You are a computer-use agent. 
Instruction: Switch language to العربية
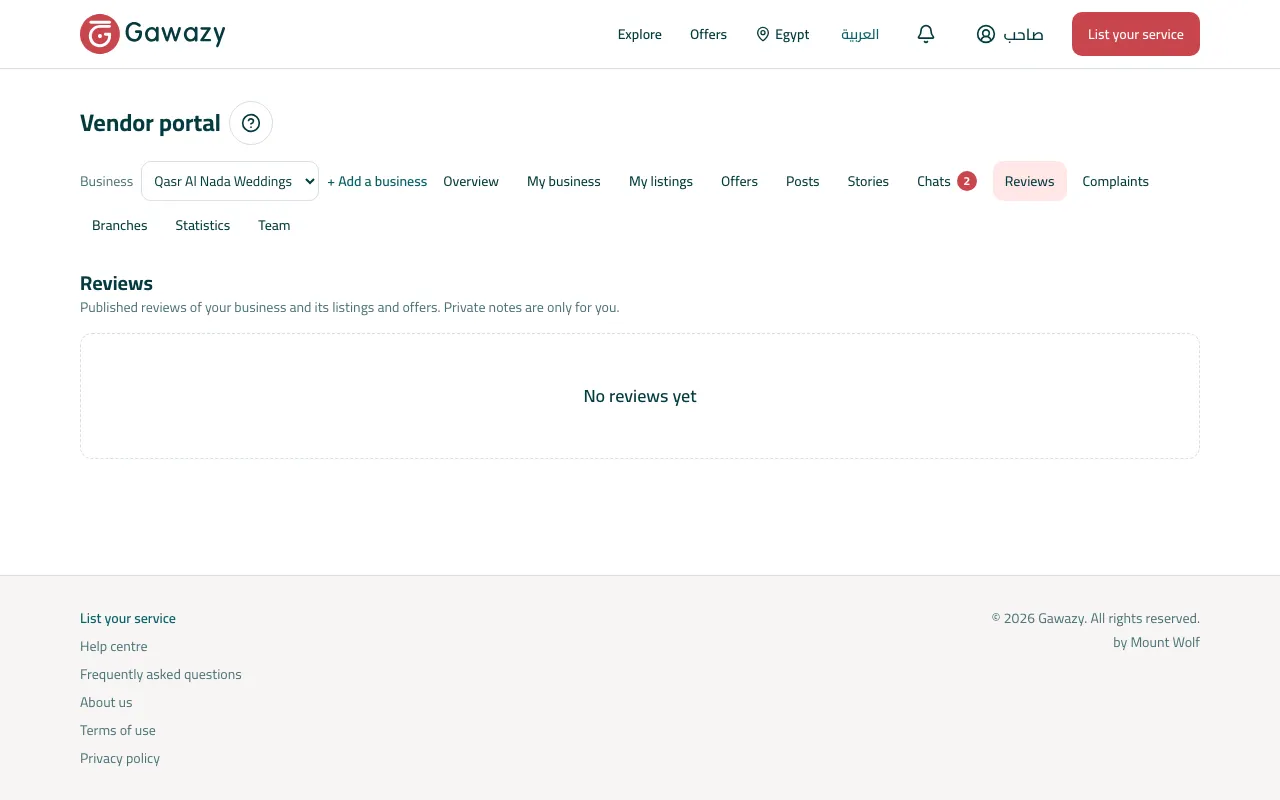click(860, 34)
